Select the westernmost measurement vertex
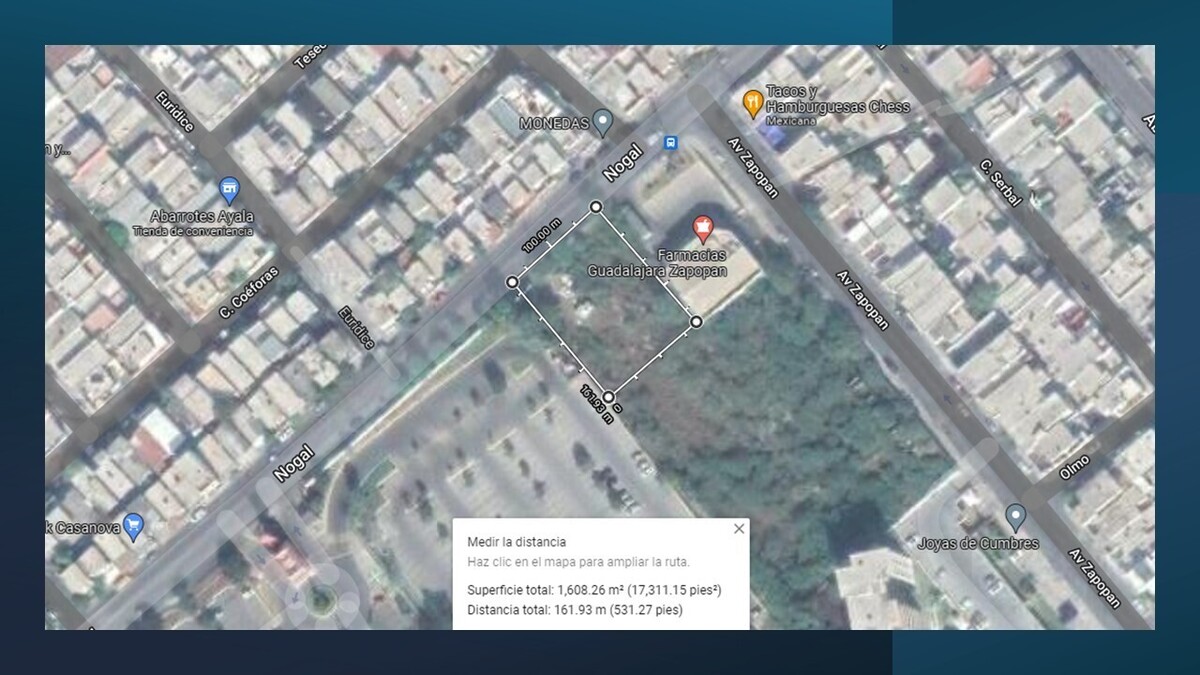 (x=512, y=283)
